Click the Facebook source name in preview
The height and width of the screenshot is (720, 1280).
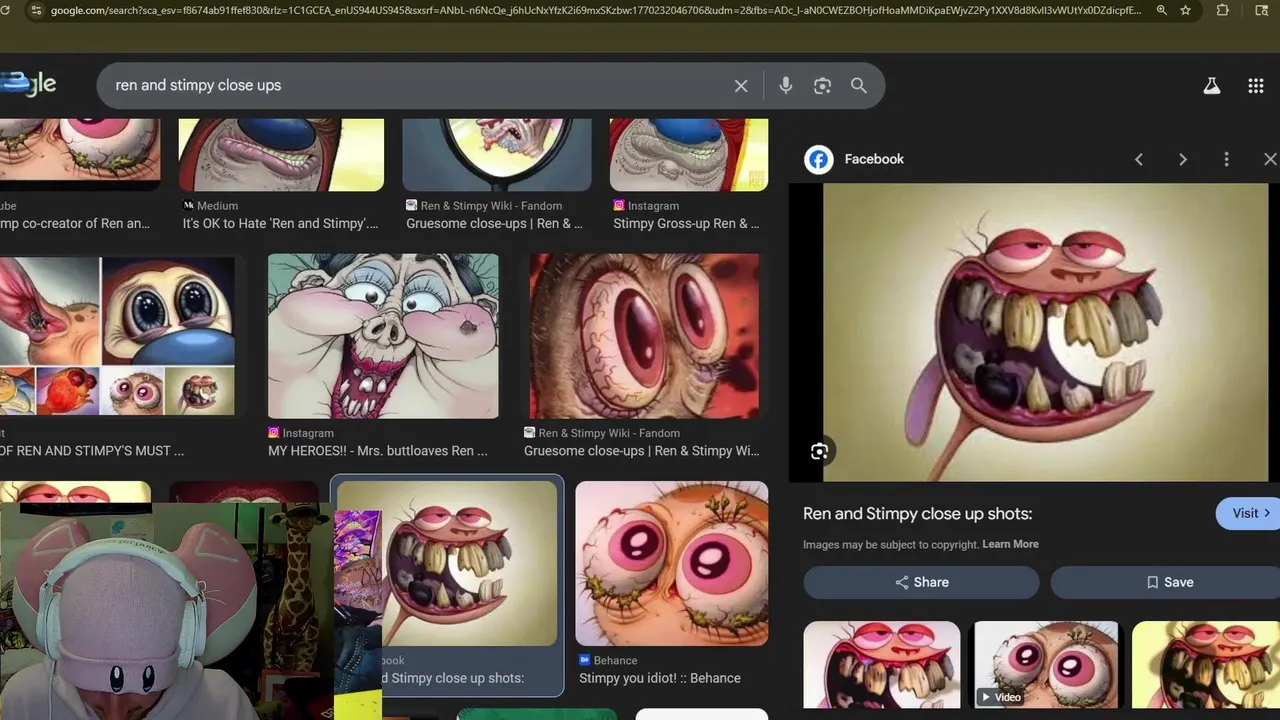coord(874,159)
